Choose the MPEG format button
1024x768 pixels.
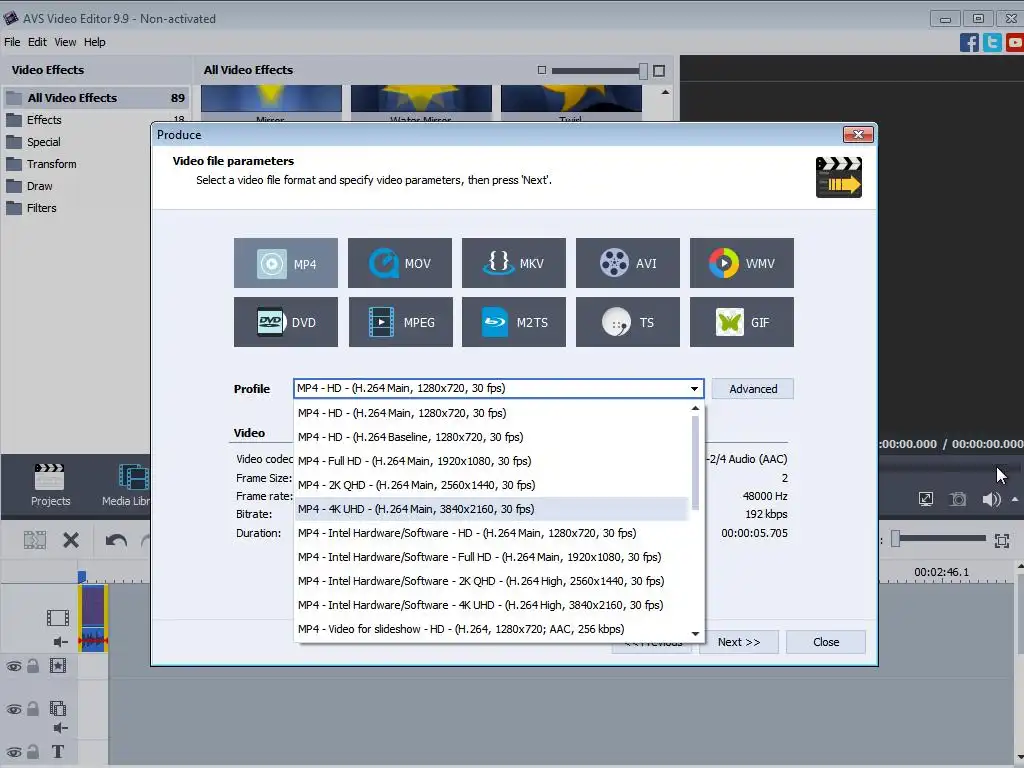400,322
